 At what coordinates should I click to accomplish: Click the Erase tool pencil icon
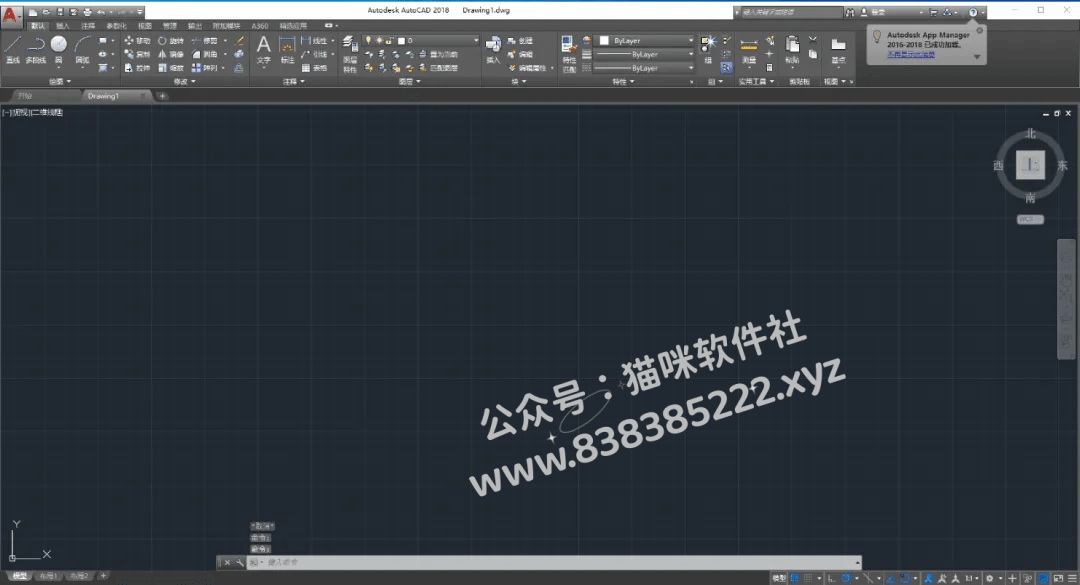click(x=239, y=41)
